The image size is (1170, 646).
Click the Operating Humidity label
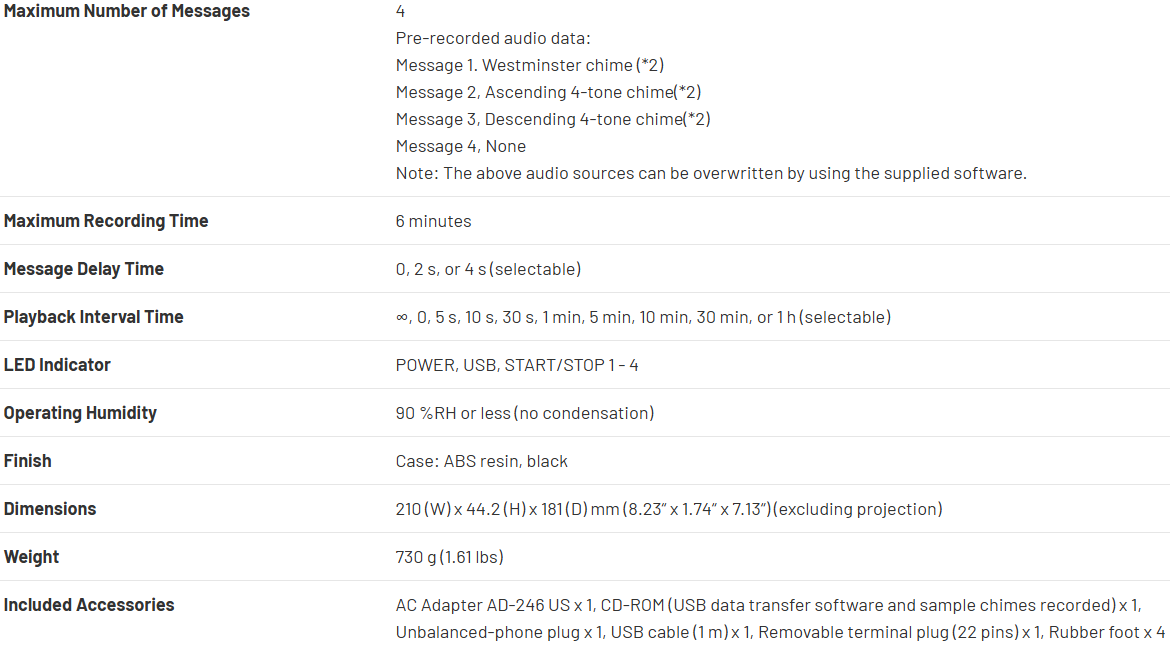[80, 413]
